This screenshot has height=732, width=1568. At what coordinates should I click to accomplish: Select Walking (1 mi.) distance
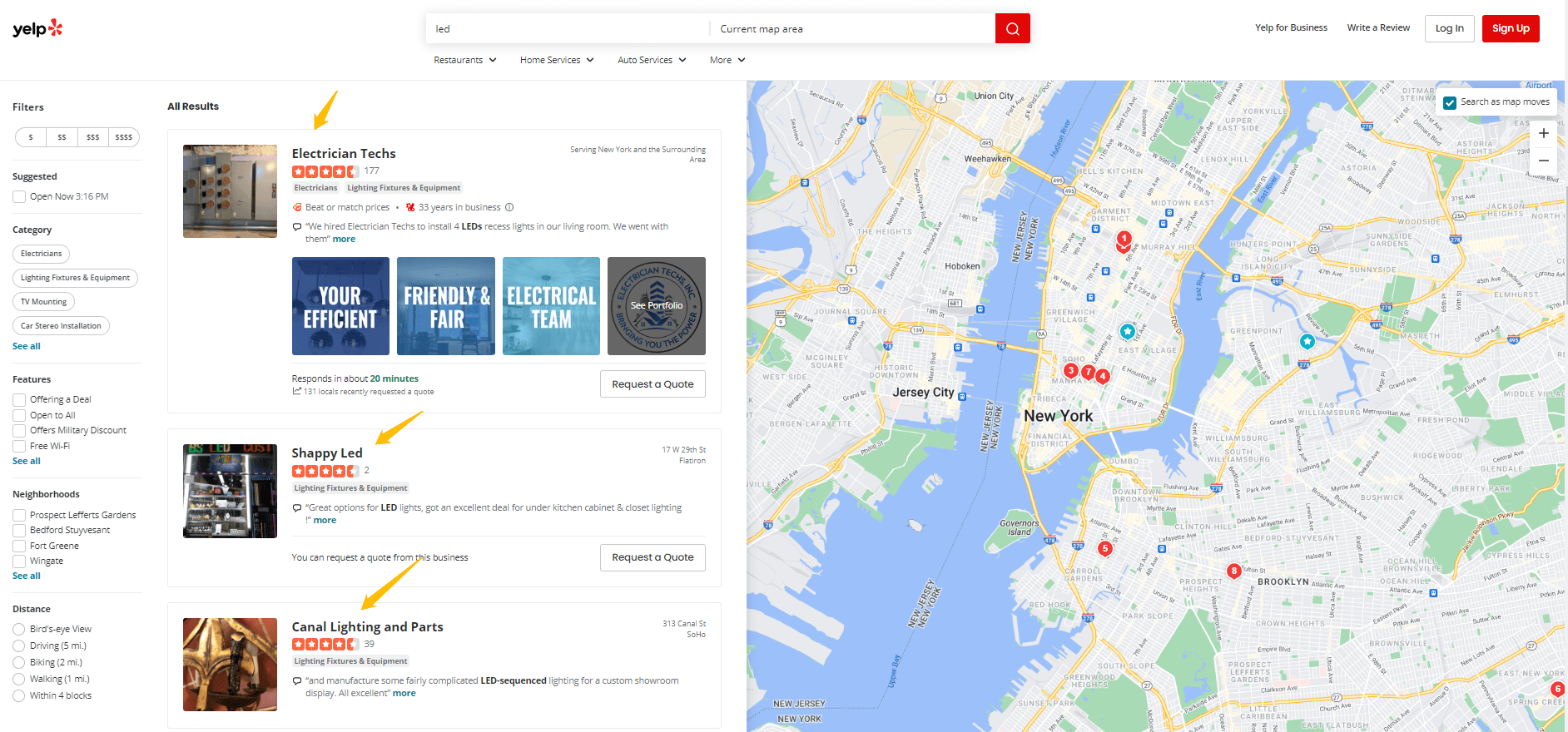(19, 679)
